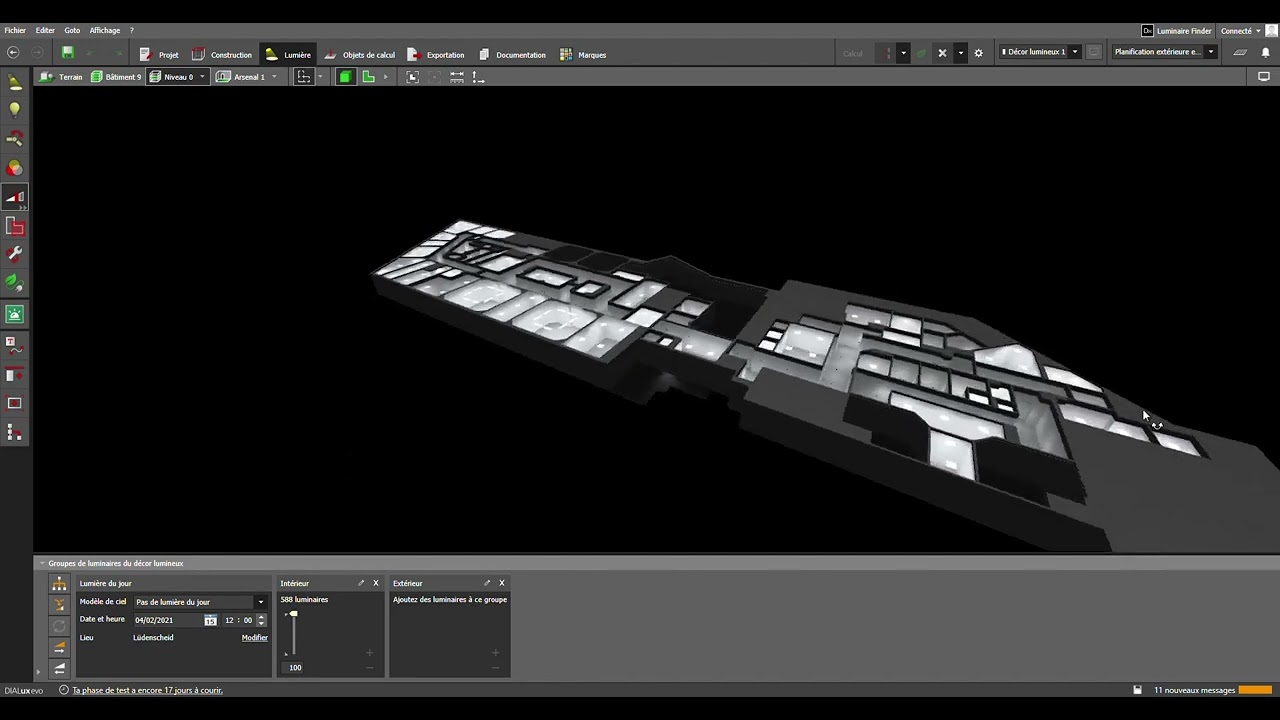Screen dimensions: 1280x720
Task: Edit the Extérieur group with the pencil icon
Action: pyautogui.click(x=487, y=583)
